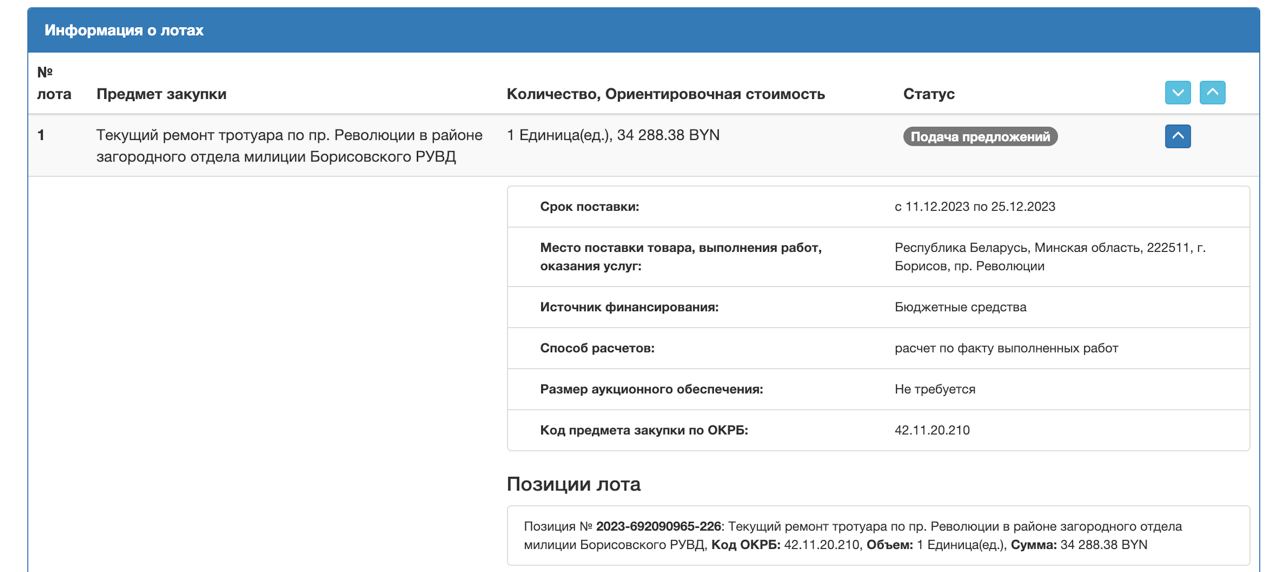Click the 'Не требуется' auction security value
1280x572 pixels.
(x=935, y=389)
